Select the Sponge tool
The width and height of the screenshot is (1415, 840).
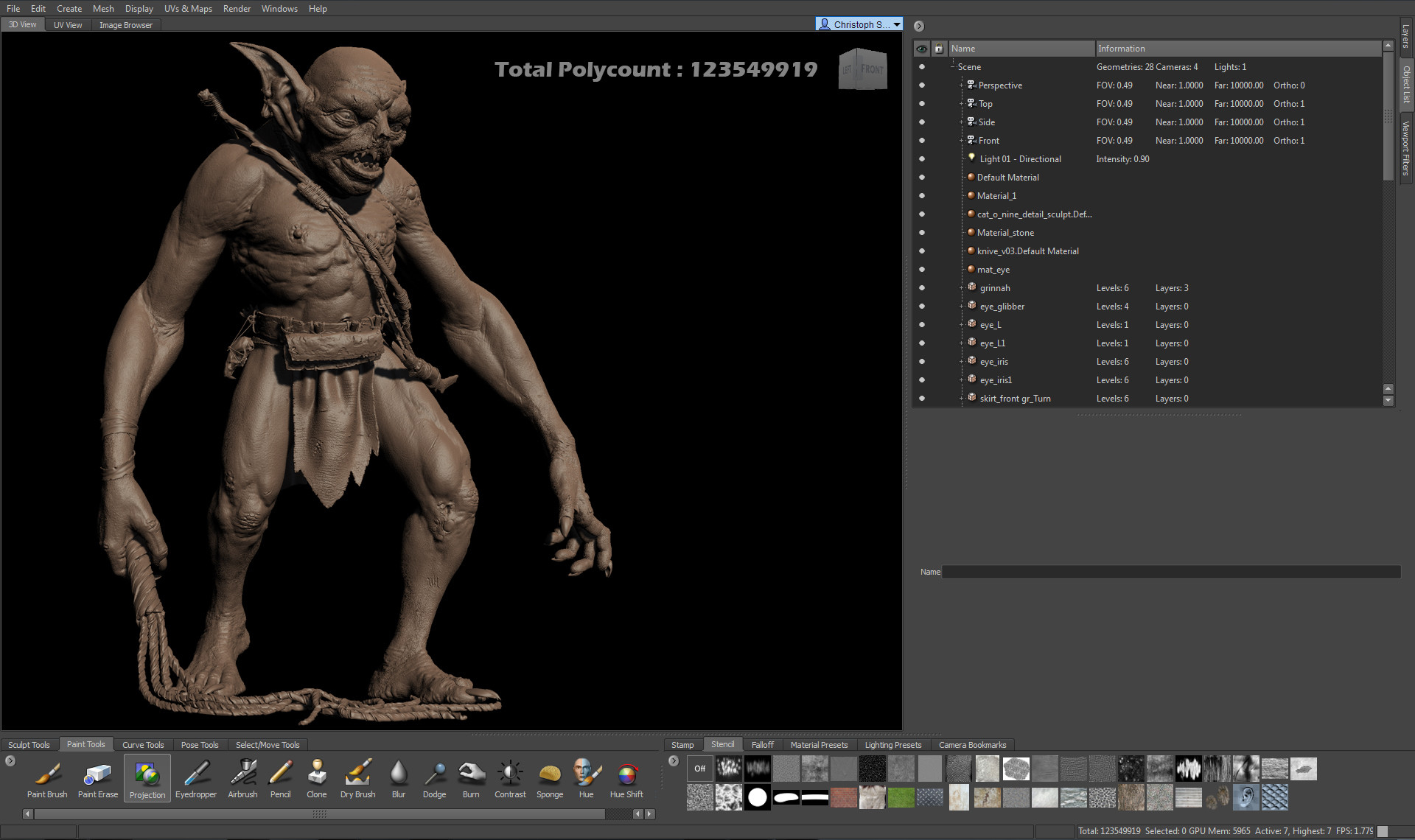point(550,780)
